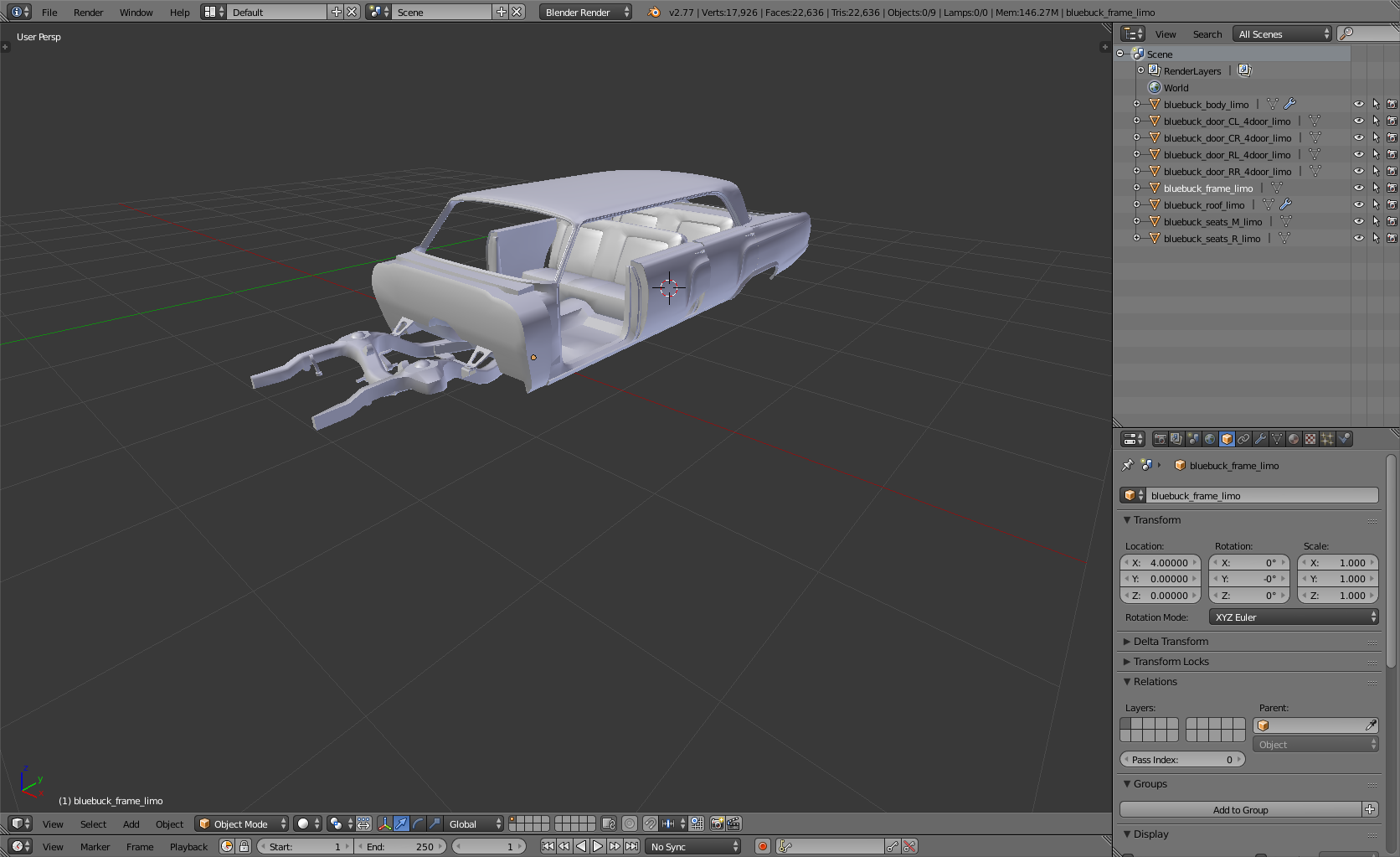Open the World properties tab (globe icon)

1210,439
